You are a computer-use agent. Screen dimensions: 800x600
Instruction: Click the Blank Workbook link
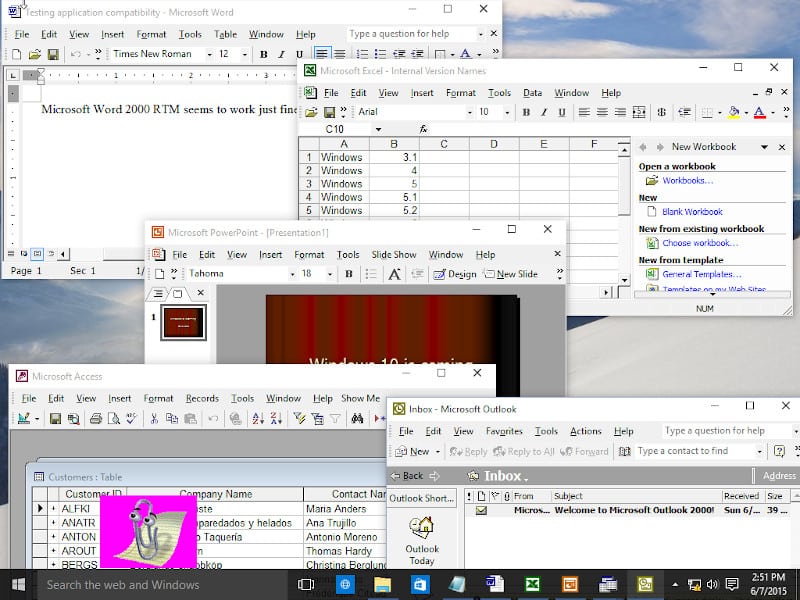691,211
